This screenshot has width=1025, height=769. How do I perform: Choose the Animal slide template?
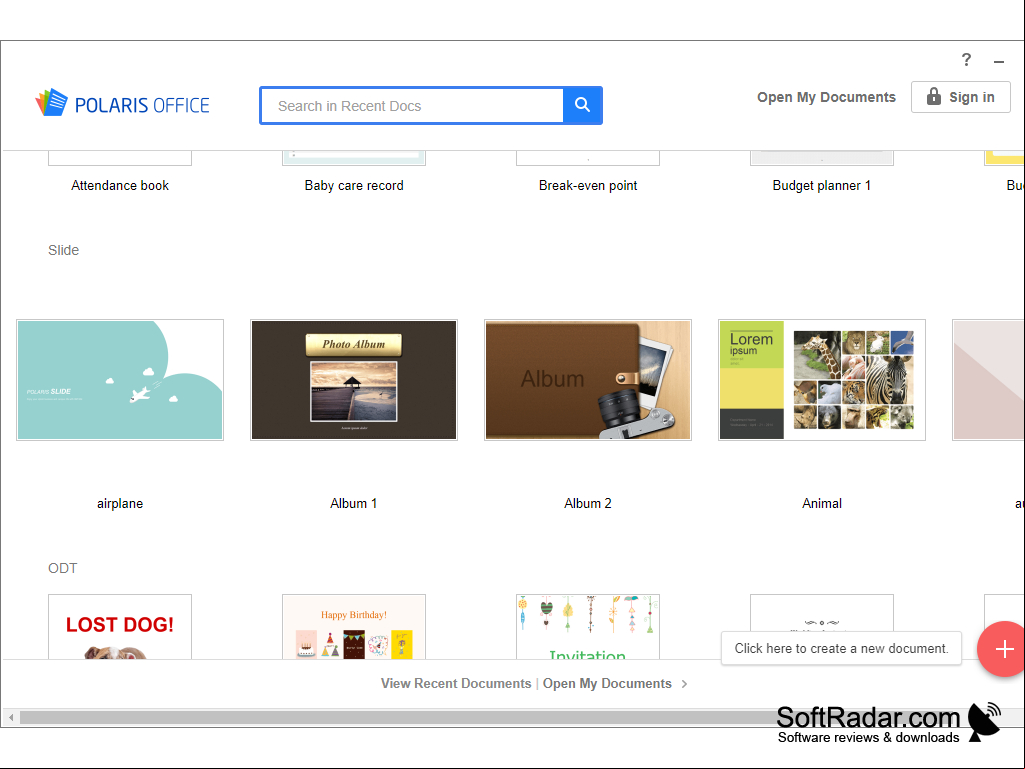[822, 380]
